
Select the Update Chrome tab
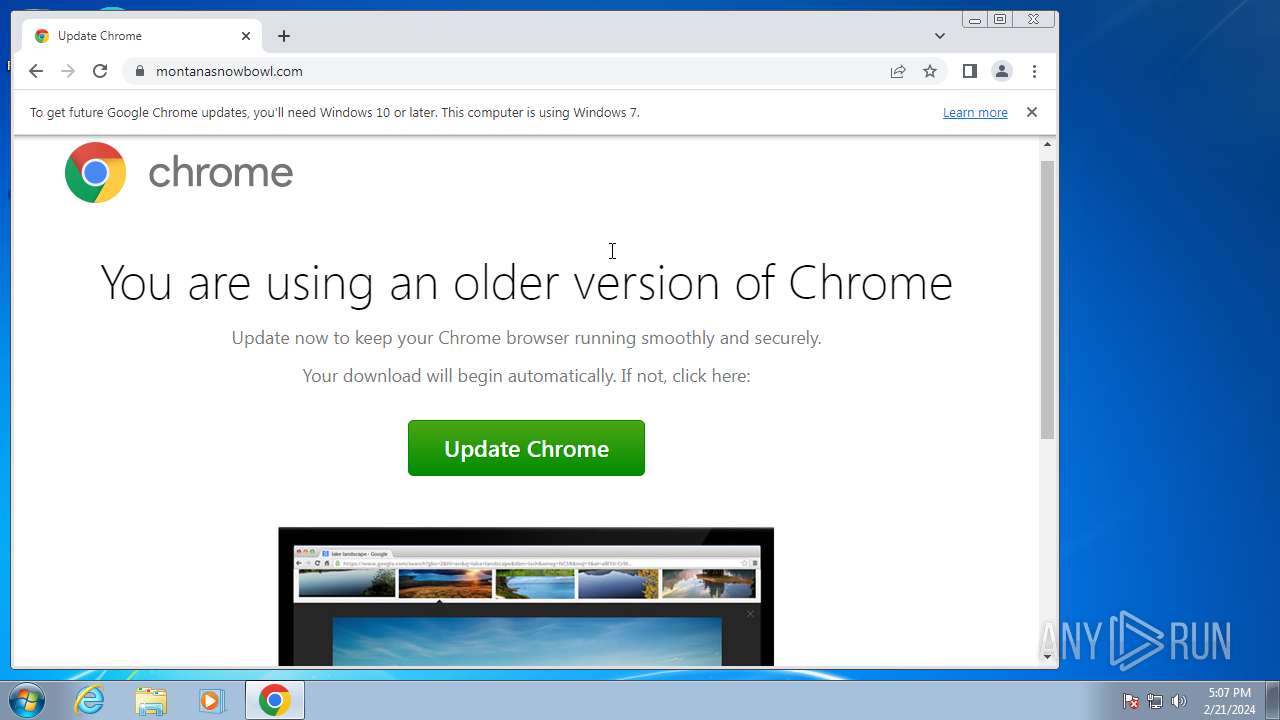click(x=142, y=36)
